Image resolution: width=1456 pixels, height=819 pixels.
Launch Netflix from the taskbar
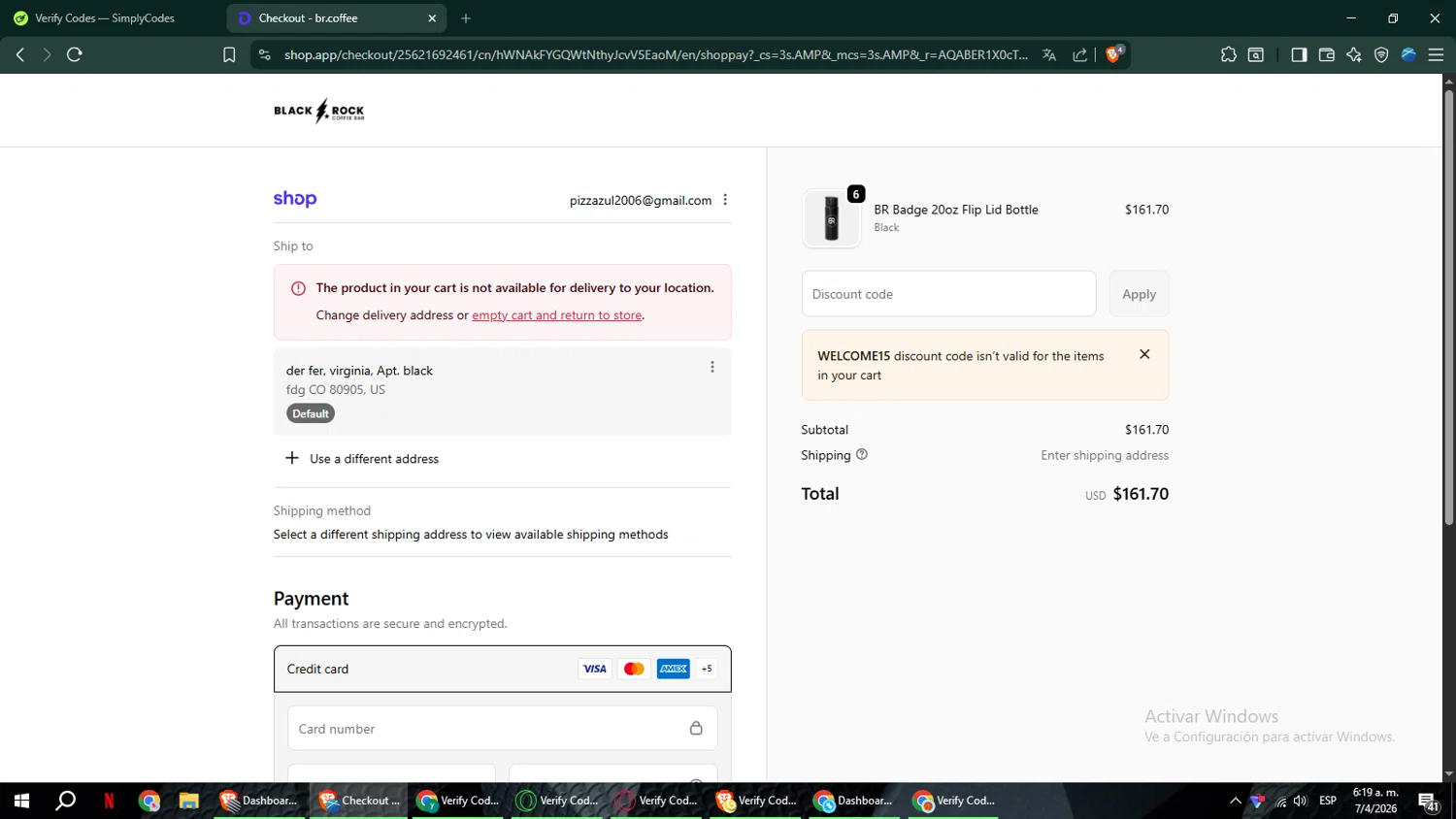click(x=109, y=801)
